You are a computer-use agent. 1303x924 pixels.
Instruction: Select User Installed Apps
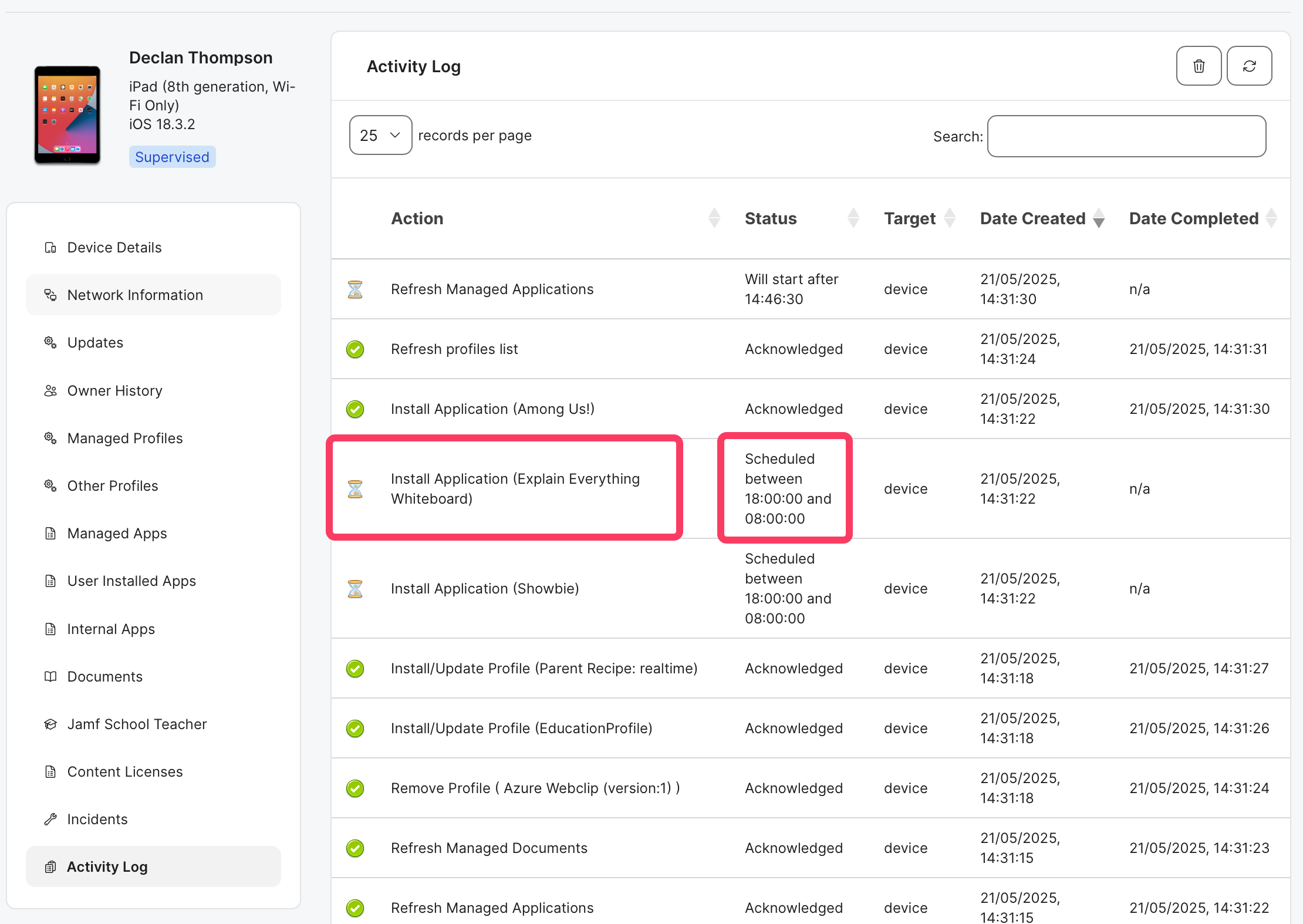tap(153, 581)
